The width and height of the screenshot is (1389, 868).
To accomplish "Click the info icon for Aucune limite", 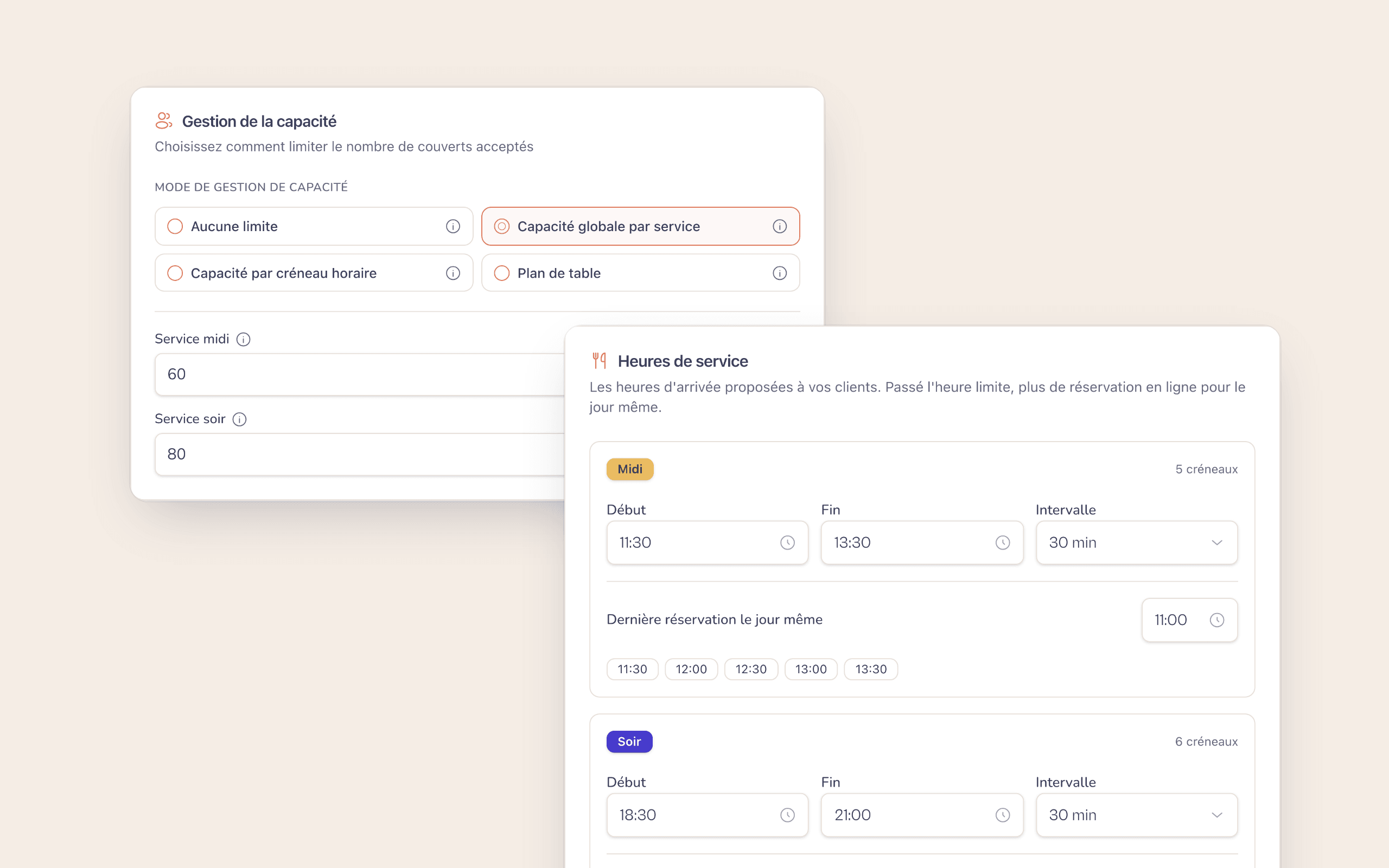I will coord(453,226).
